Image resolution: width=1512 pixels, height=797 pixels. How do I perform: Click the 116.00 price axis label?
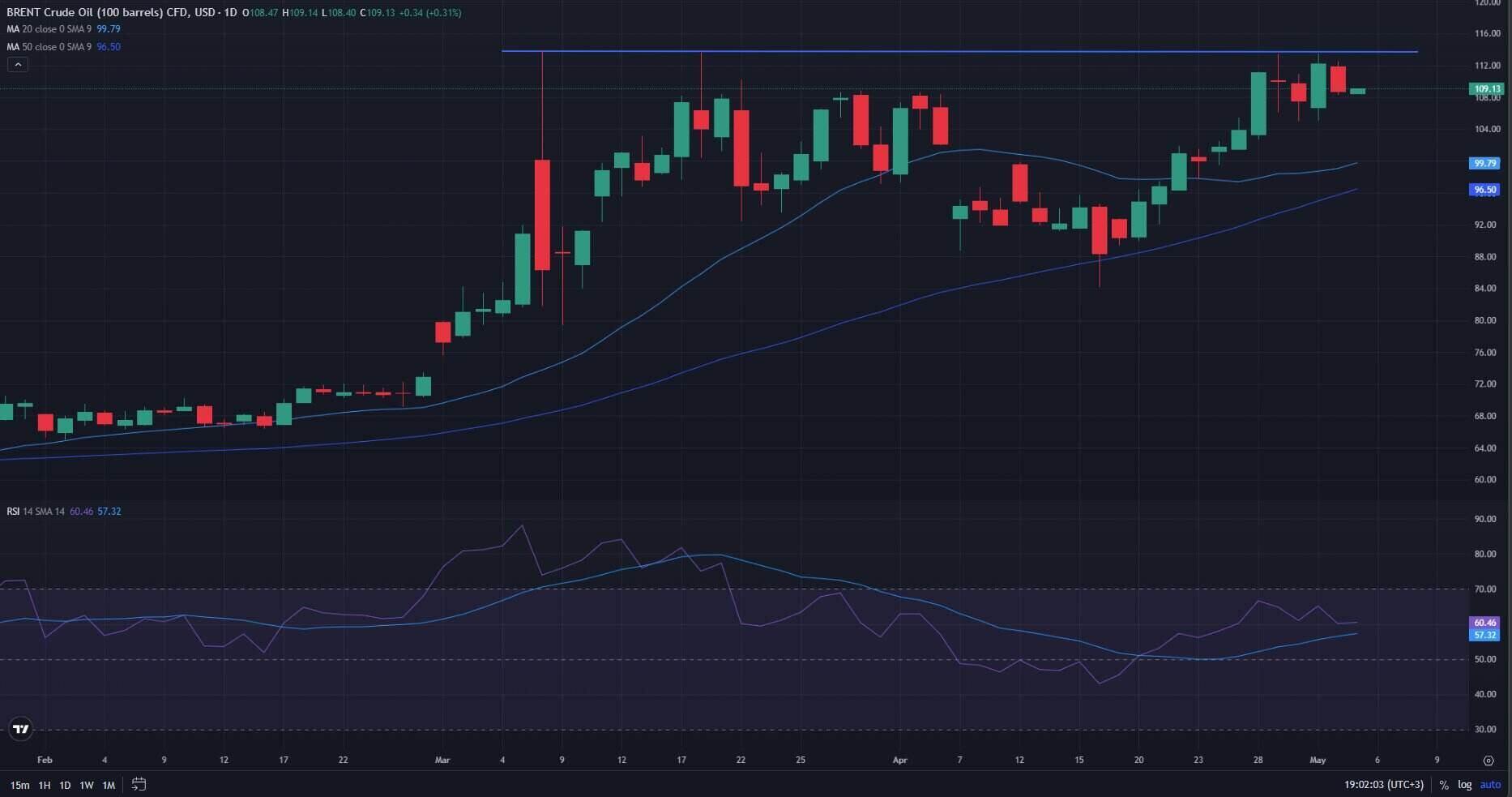pyautogui.click(x=1487, y=34)
